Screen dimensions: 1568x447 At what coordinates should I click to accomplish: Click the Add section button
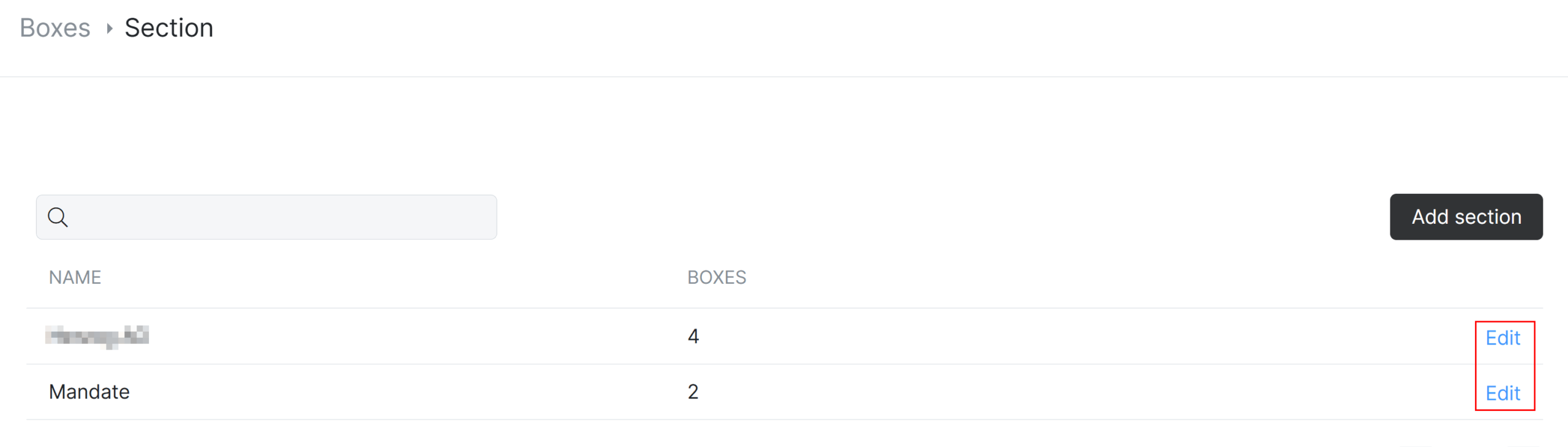pyautogui.click(x=1466, y=217)
